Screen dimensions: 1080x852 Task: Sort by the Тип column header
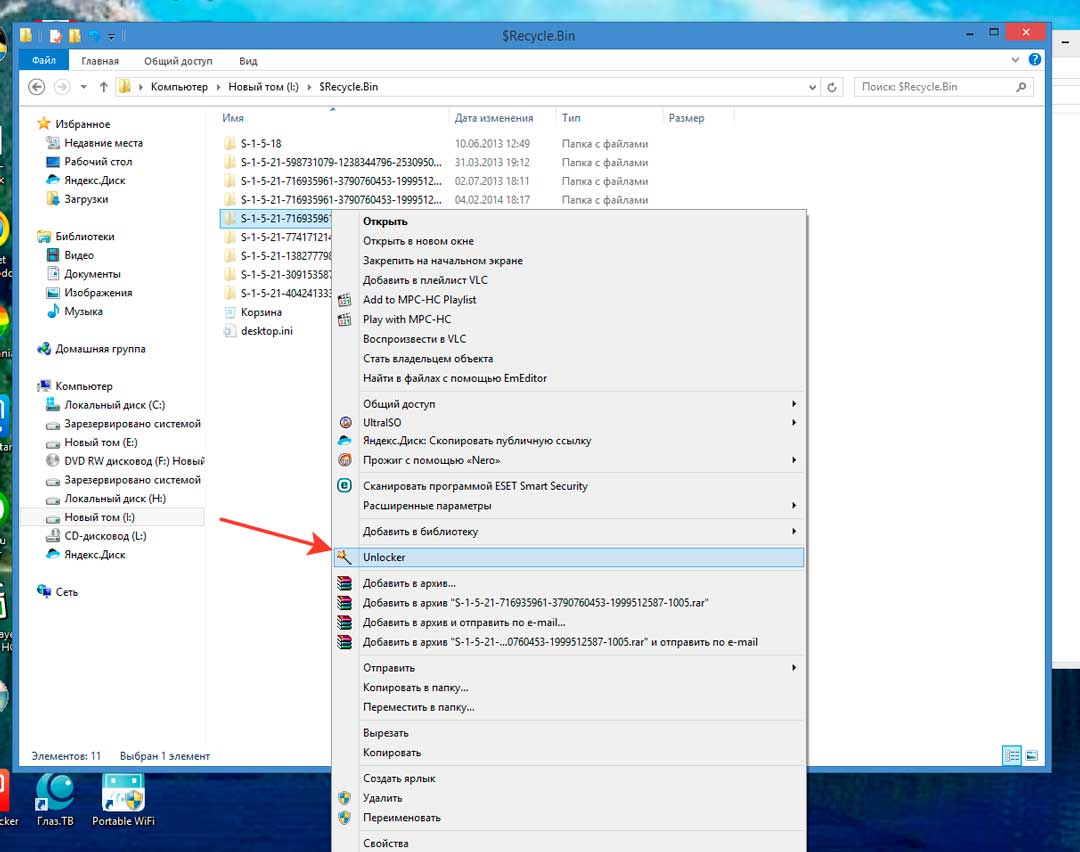(x=571, y=118)
